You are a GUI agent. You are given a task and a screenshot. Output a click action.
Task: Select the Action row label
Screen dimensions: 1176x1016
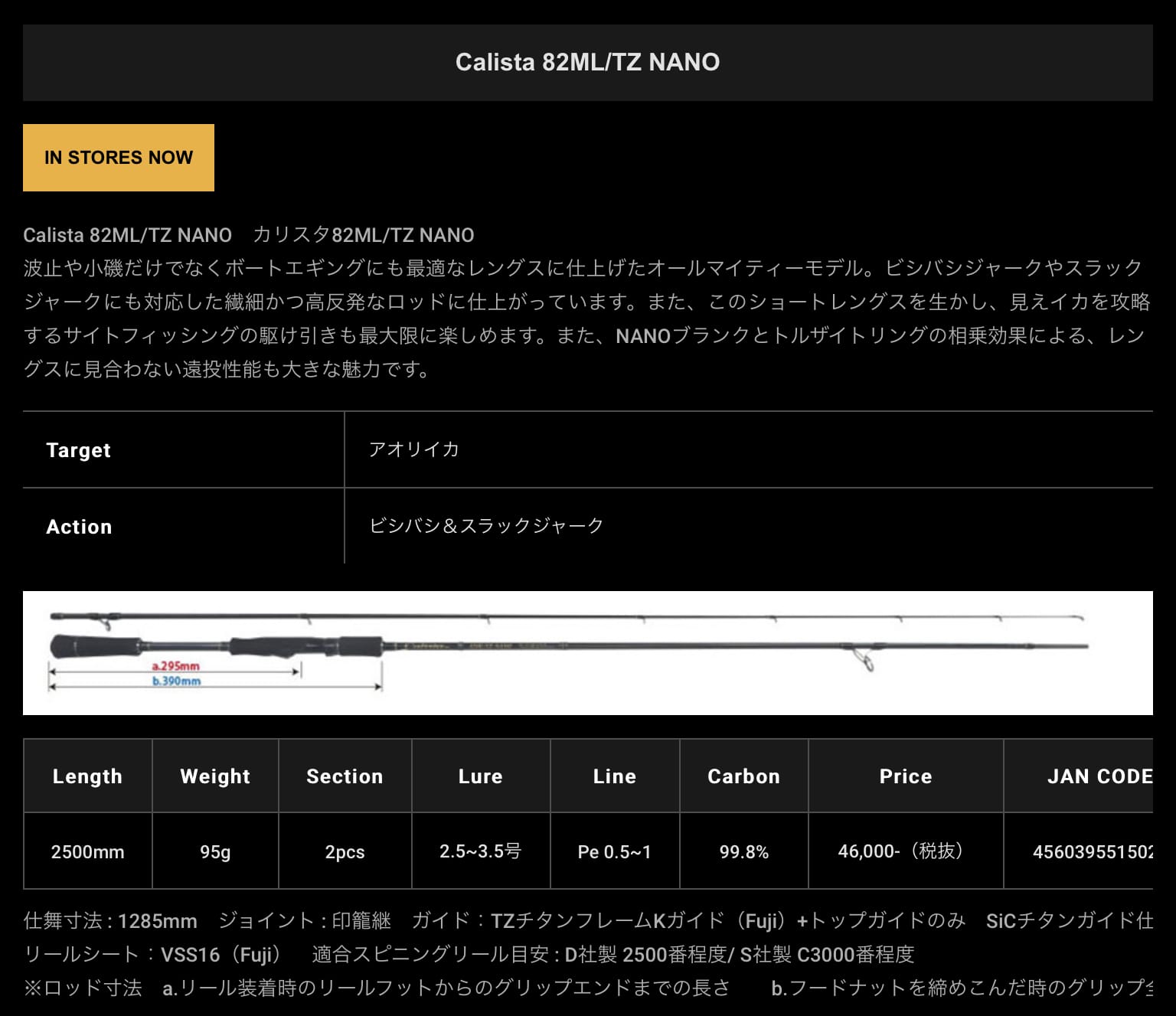(79, 526)
